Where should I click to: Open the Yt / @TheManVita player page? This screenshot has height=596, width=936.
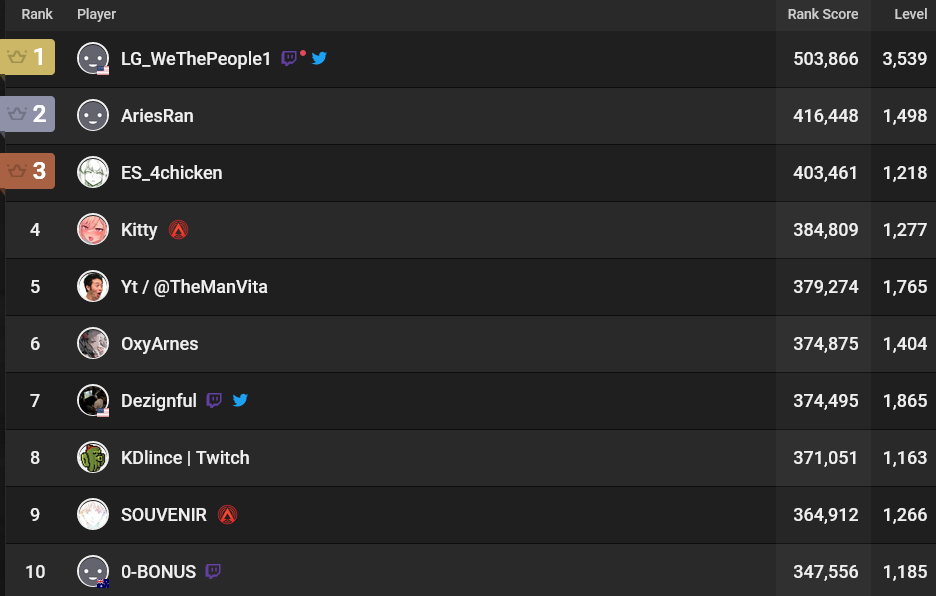coord(194,287)
